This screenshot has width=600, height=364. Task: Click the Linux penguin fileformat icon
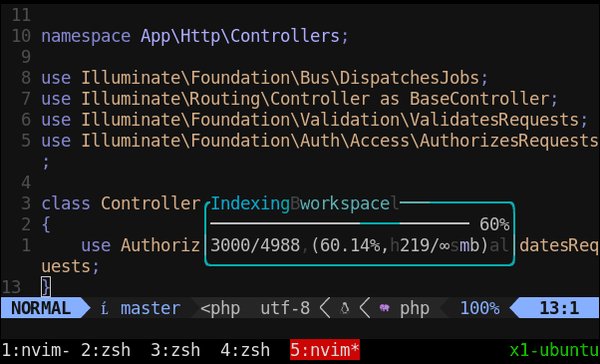(345, 308)
